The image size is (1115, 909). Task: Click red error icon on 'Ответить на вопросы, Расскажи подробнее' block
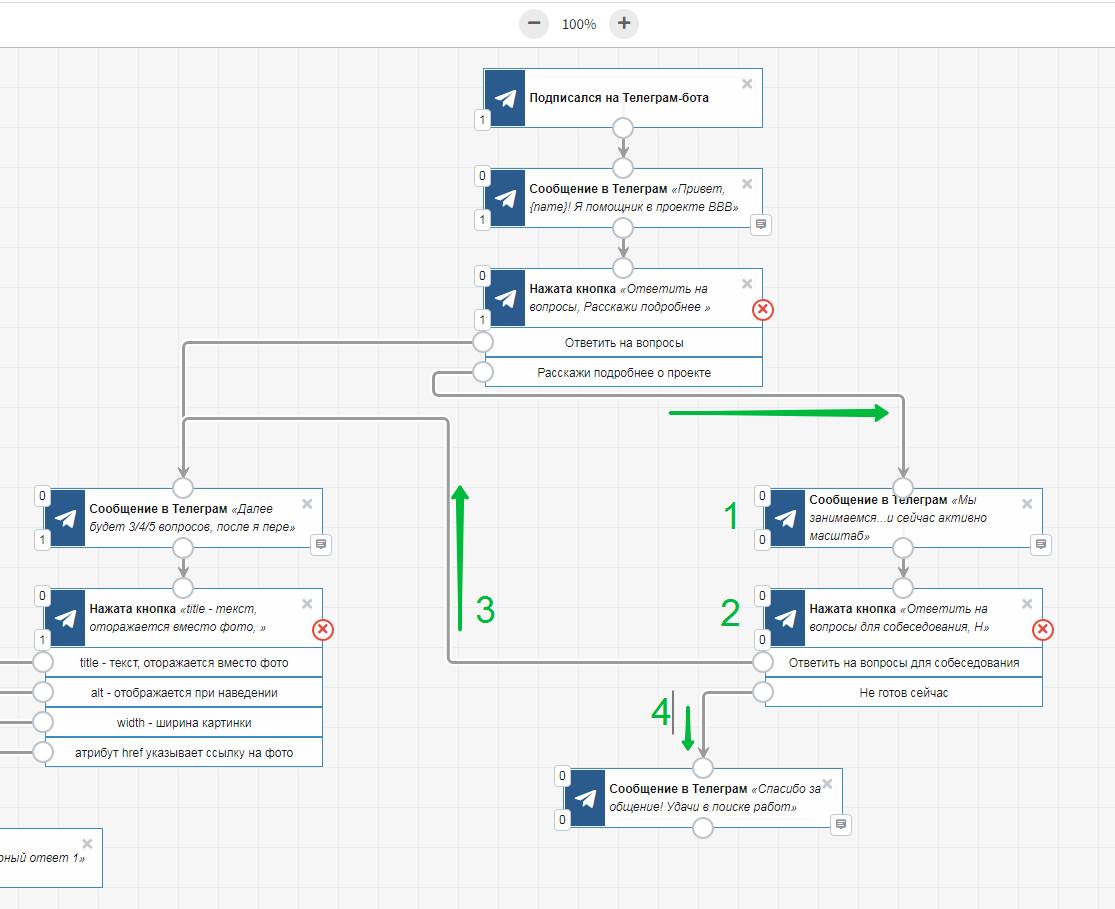point(762,310)
